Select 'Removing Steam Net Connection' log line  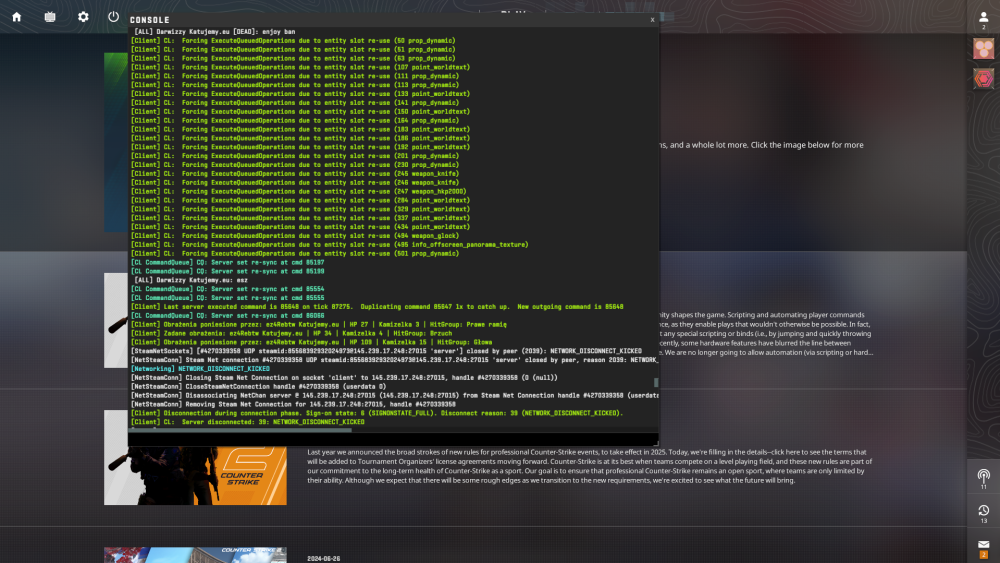coord(293,404)
